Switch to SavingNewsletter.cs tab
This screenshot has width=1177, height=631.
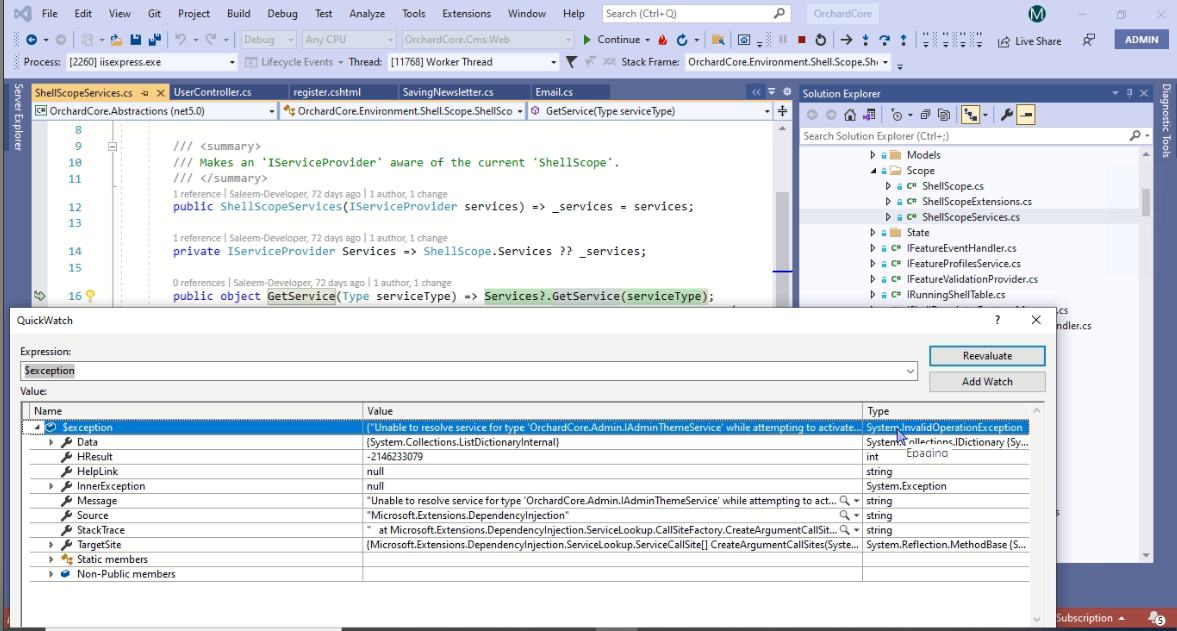447,92
